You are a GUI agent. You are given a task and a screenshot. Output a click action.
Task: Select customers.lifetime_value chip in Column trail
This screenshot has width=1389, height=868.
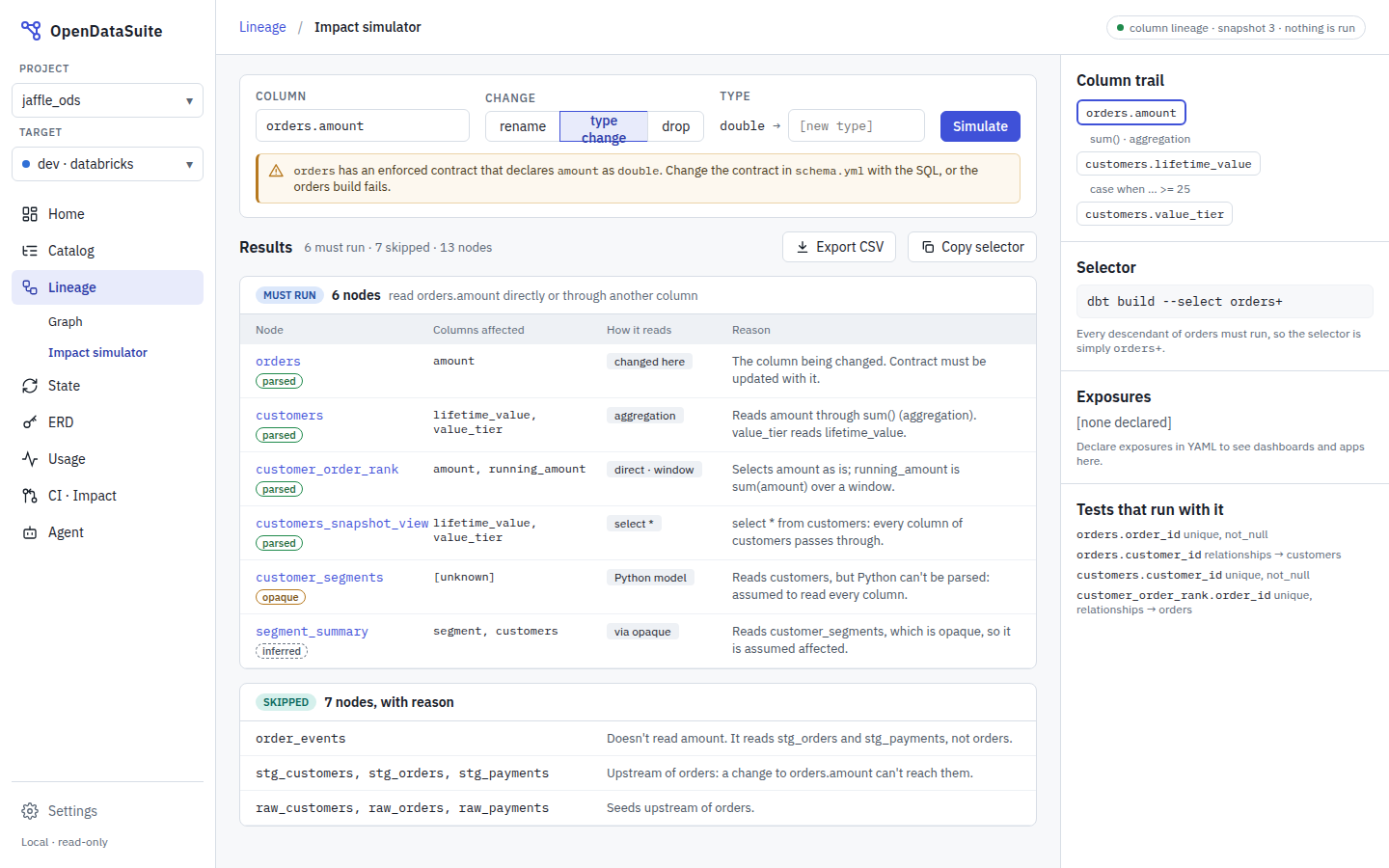(1168, 164)
